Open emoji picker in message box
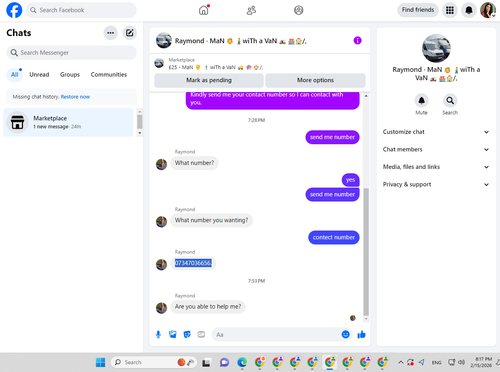The height and width of the screenshot is (372, 500). (346, 334)
